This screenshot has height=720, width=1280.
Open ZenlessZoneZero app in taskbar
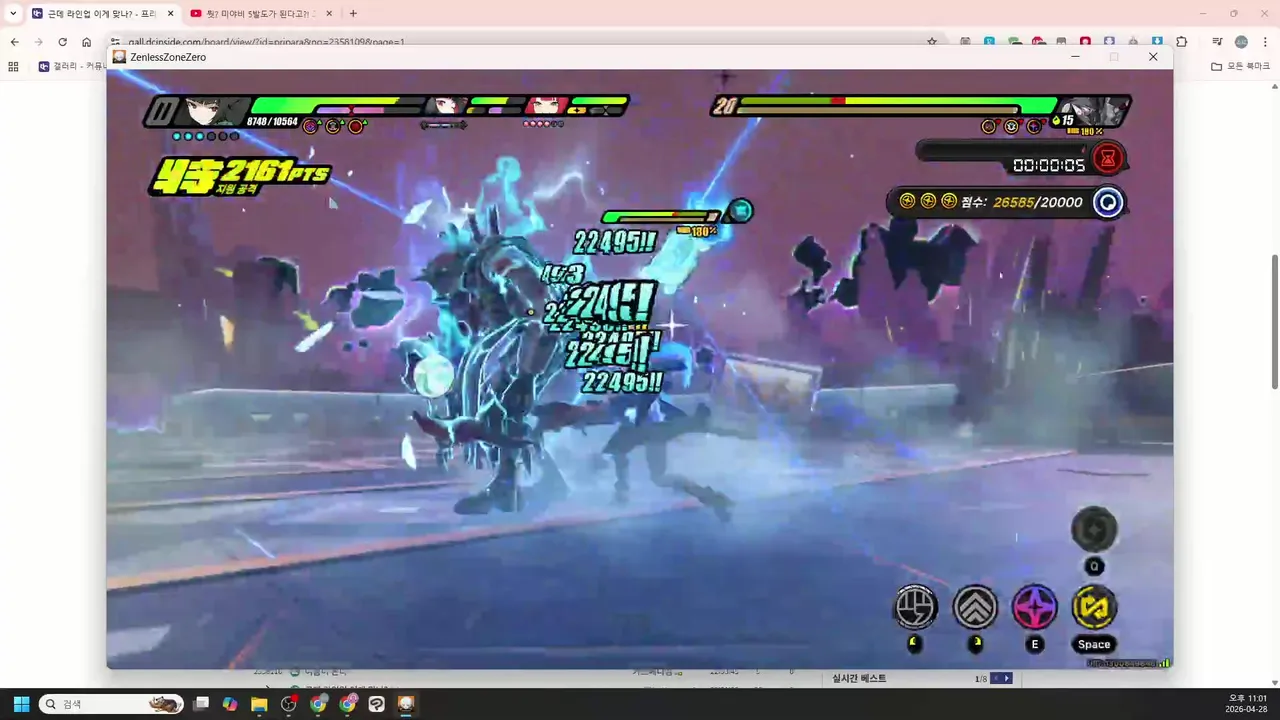(x=406, y=704)
